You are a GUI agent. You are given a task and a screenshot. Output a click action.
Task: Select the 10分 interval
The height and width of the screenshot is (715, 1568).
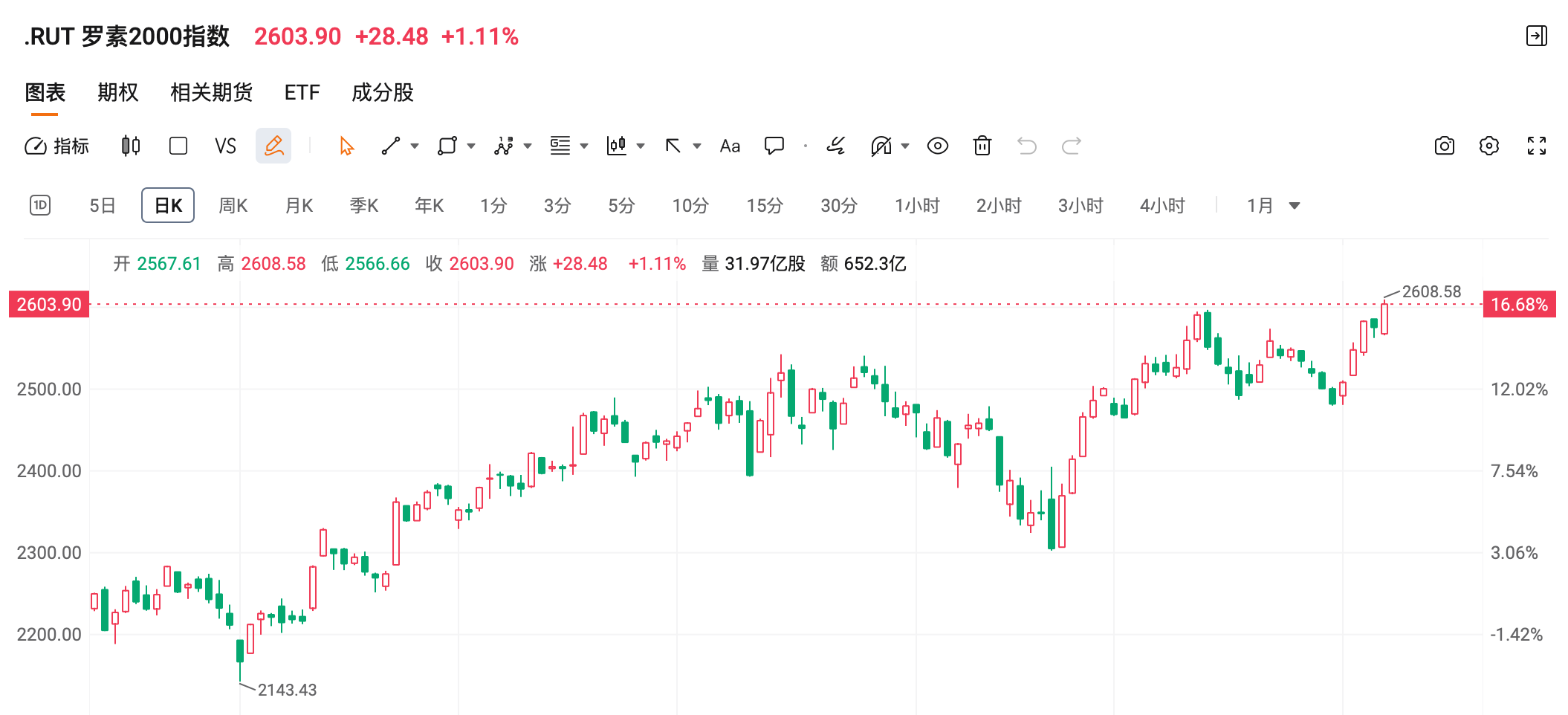(x=690, y=206)
